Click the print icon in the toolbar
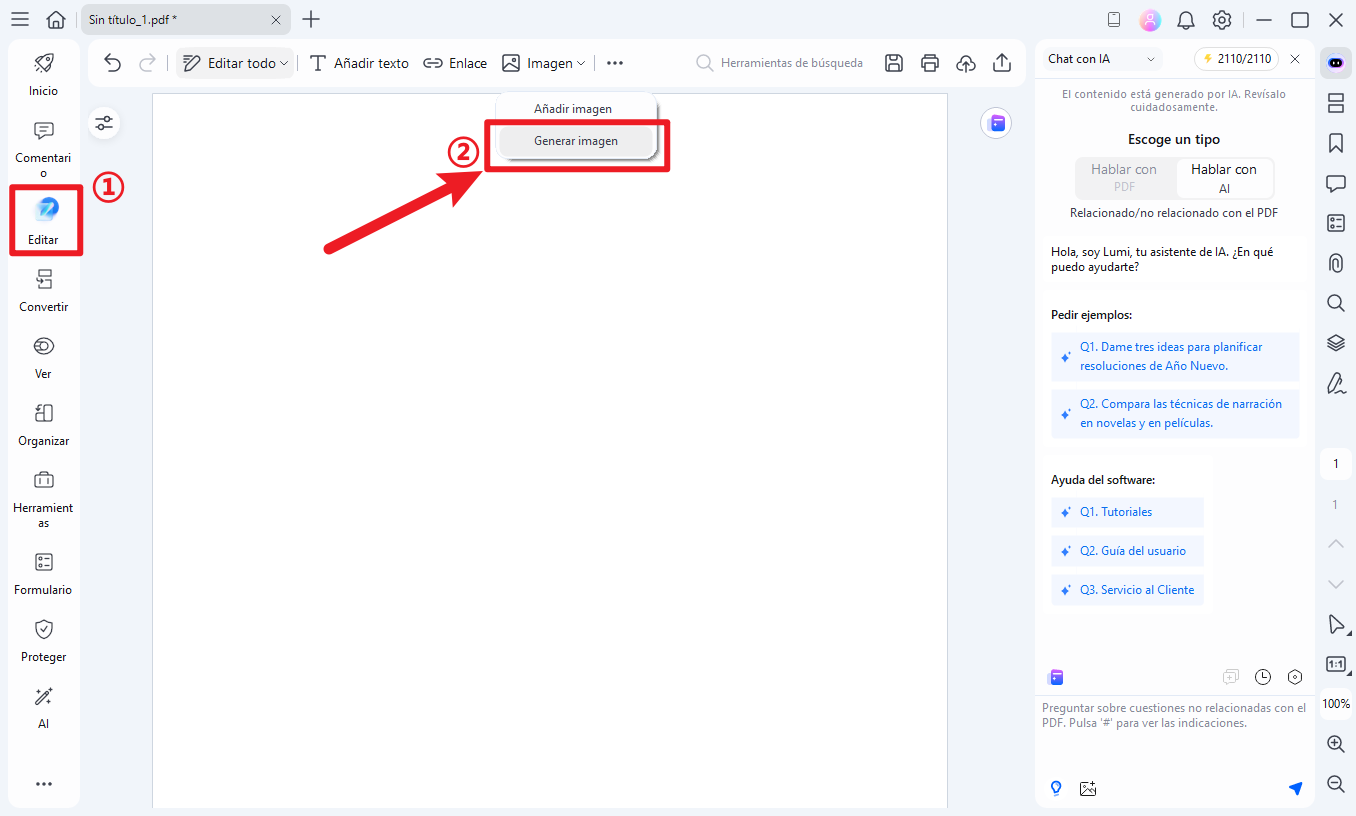Screen dimensions: 1356x816 point(930,63)
